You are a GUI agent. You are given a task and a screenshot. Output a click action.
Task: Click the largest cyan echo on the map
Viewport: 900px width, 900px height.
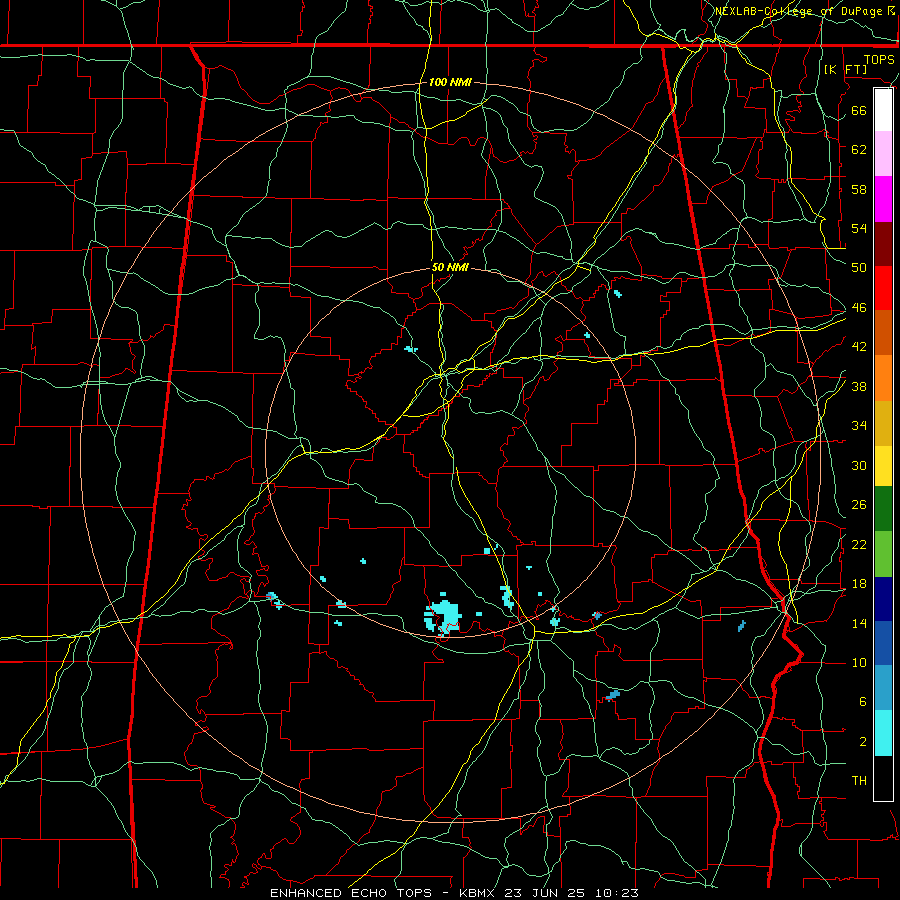443,616
